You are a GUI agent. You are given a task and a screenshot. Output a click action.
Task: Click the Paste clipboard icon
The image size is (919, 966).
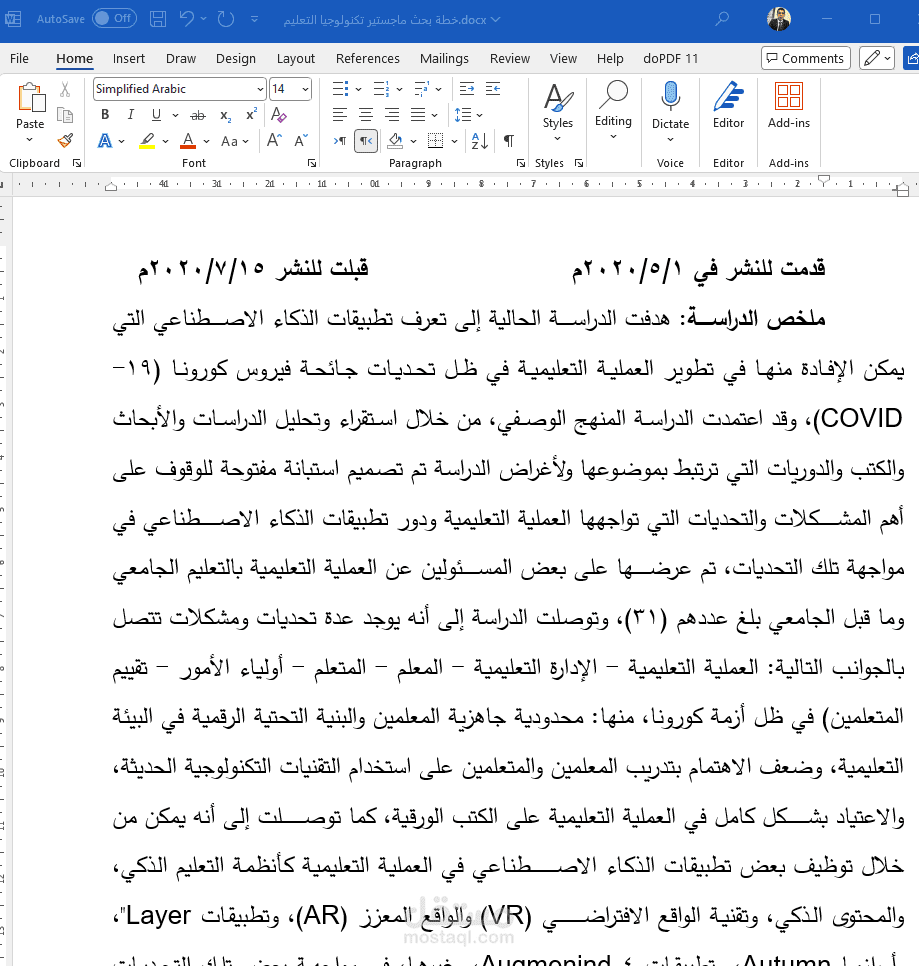click(x=30, y=99)
